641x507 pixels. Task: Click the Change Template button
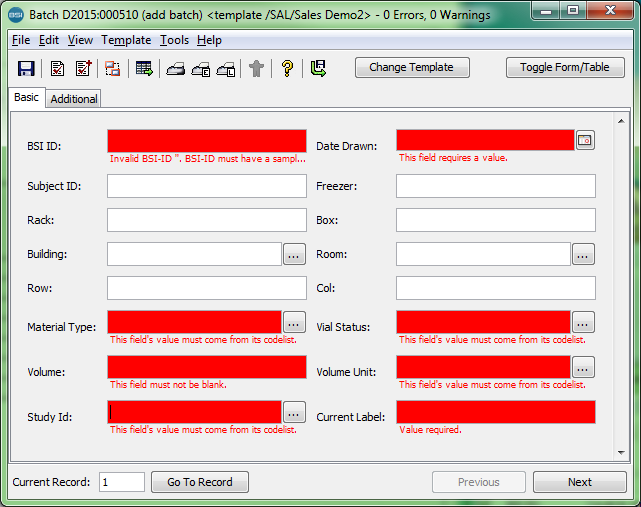[x=412, y=67]
